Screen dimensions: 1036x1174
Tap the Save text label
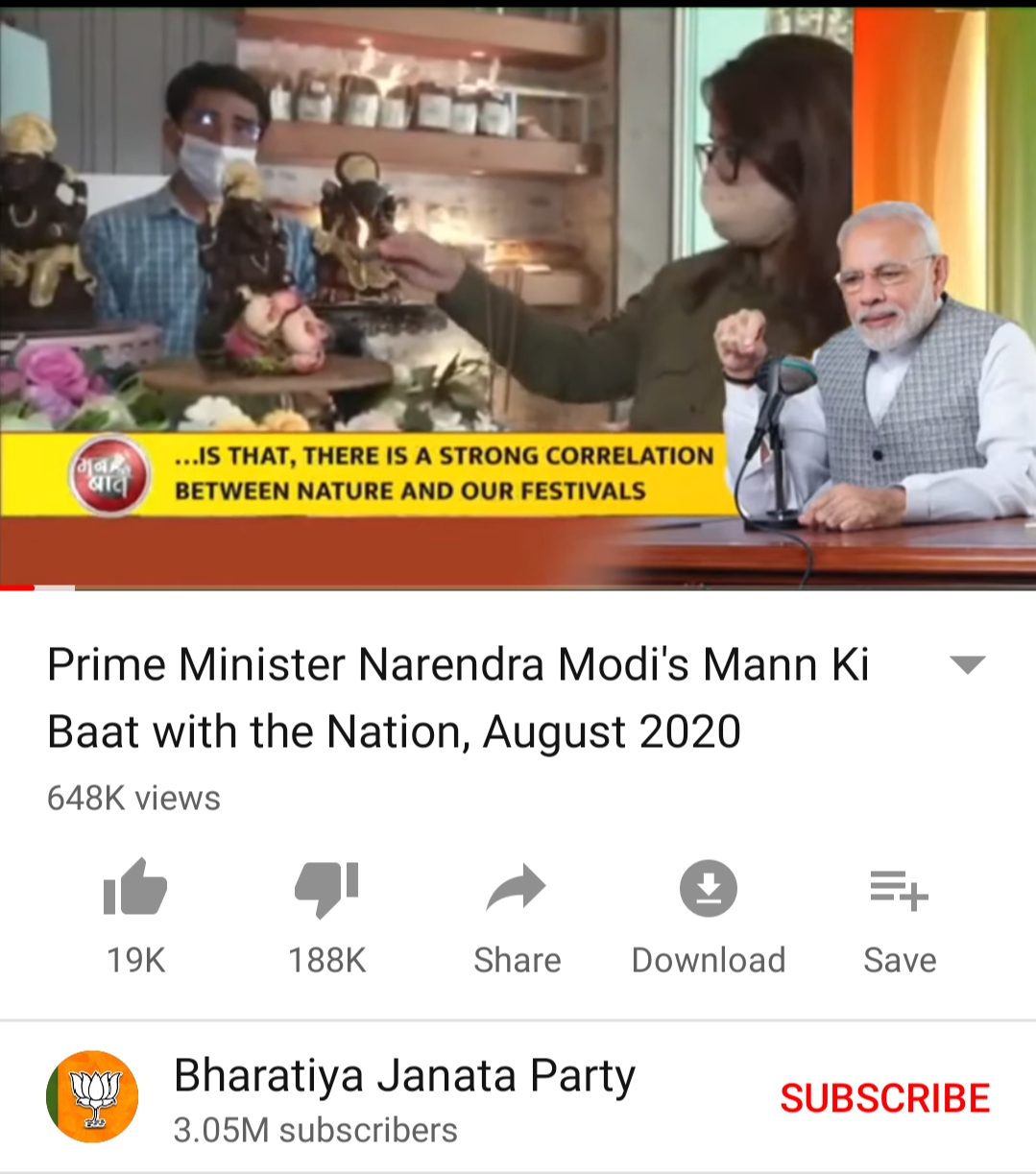tap(900, 960)
